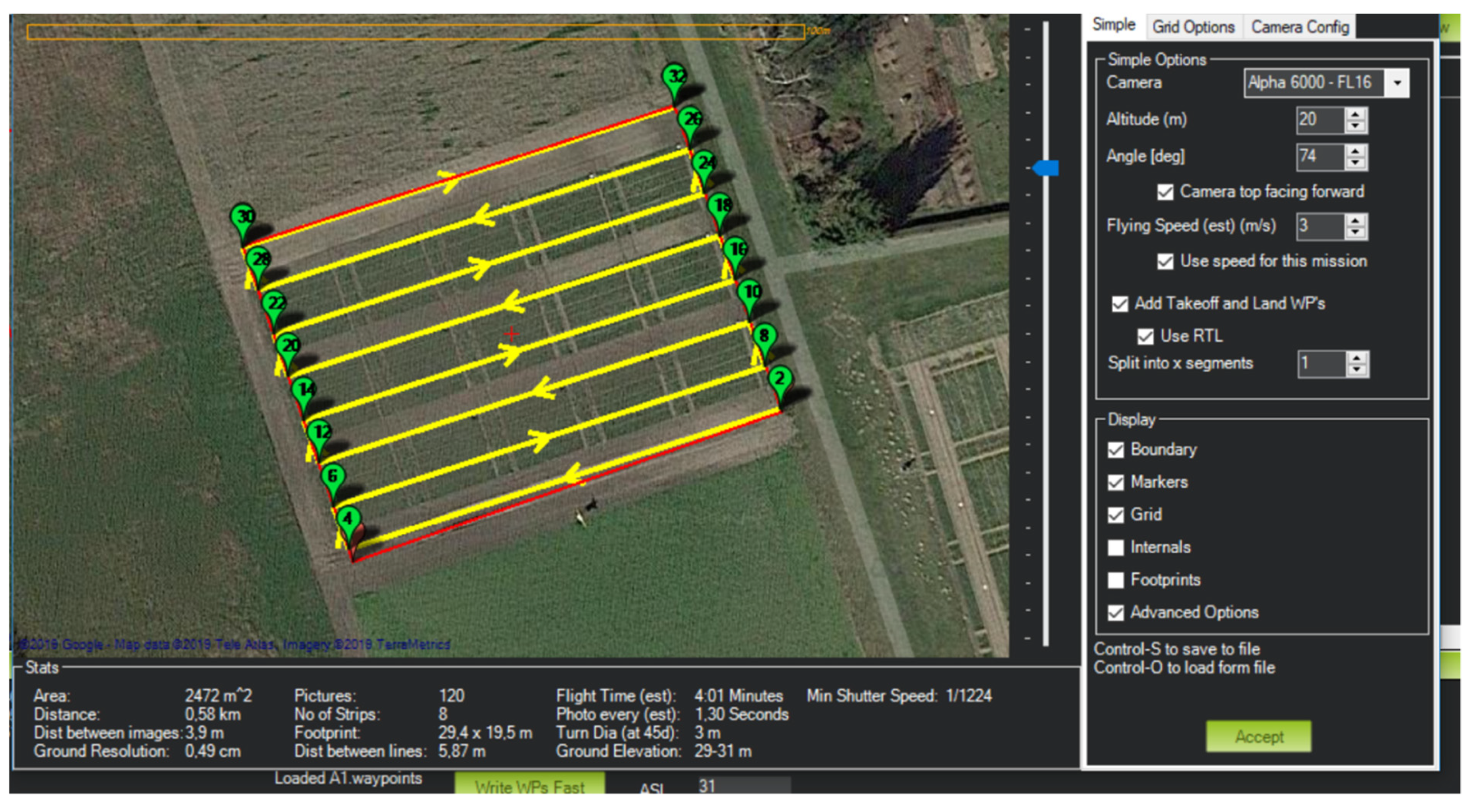Click waypoint marker 2 on map
The height and width of the screenshot is (812, 1474).
tap(780, 380)
